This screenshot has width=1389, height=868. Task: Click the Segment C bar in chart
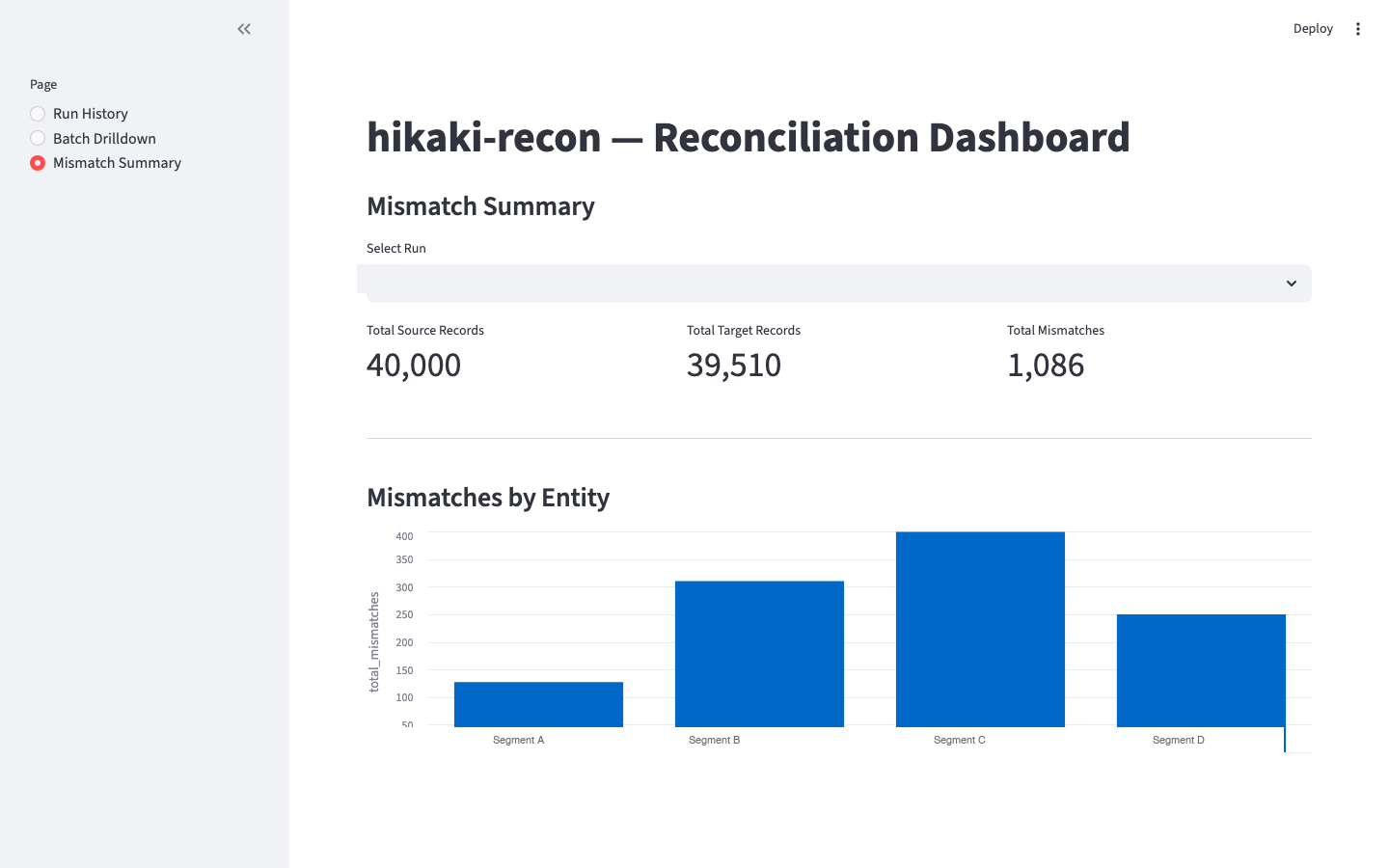980,629
